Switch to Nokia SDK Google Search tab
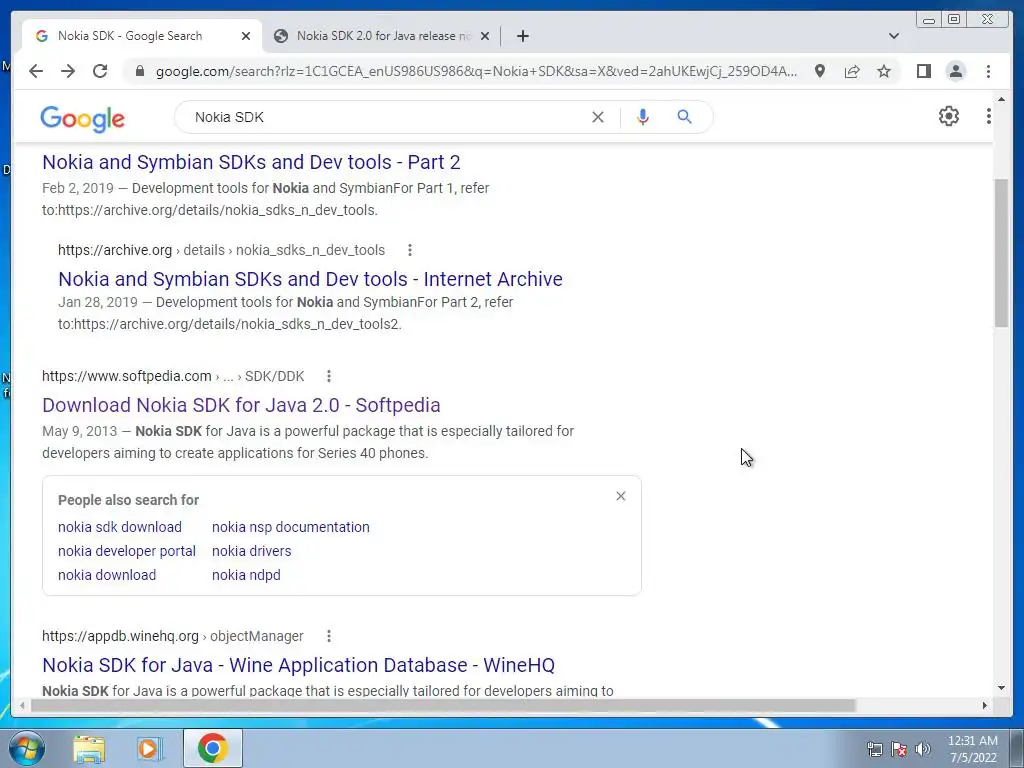 [x=129, y=36]
